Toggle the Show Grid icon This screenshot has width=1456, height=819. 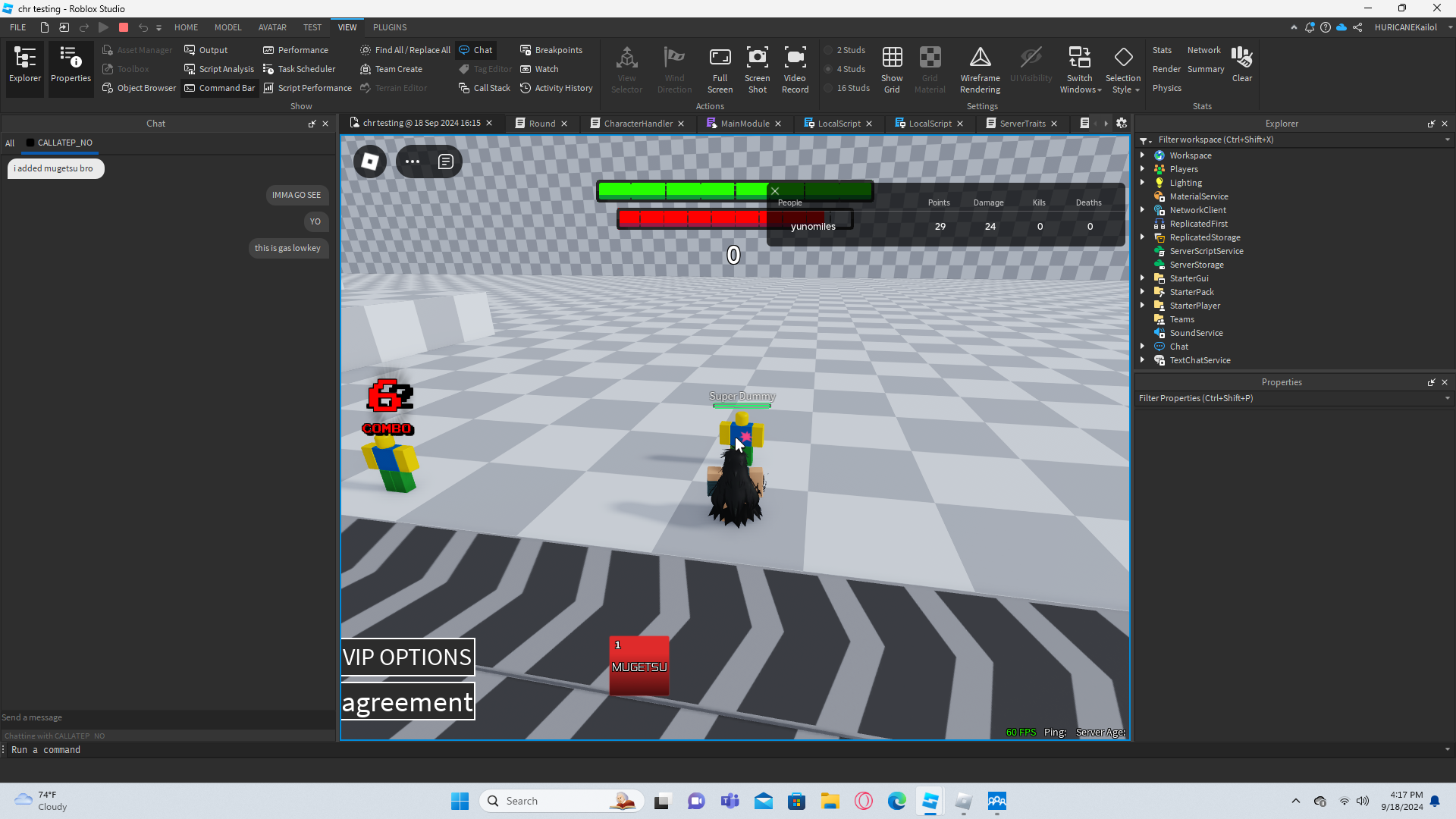(892, 68)
